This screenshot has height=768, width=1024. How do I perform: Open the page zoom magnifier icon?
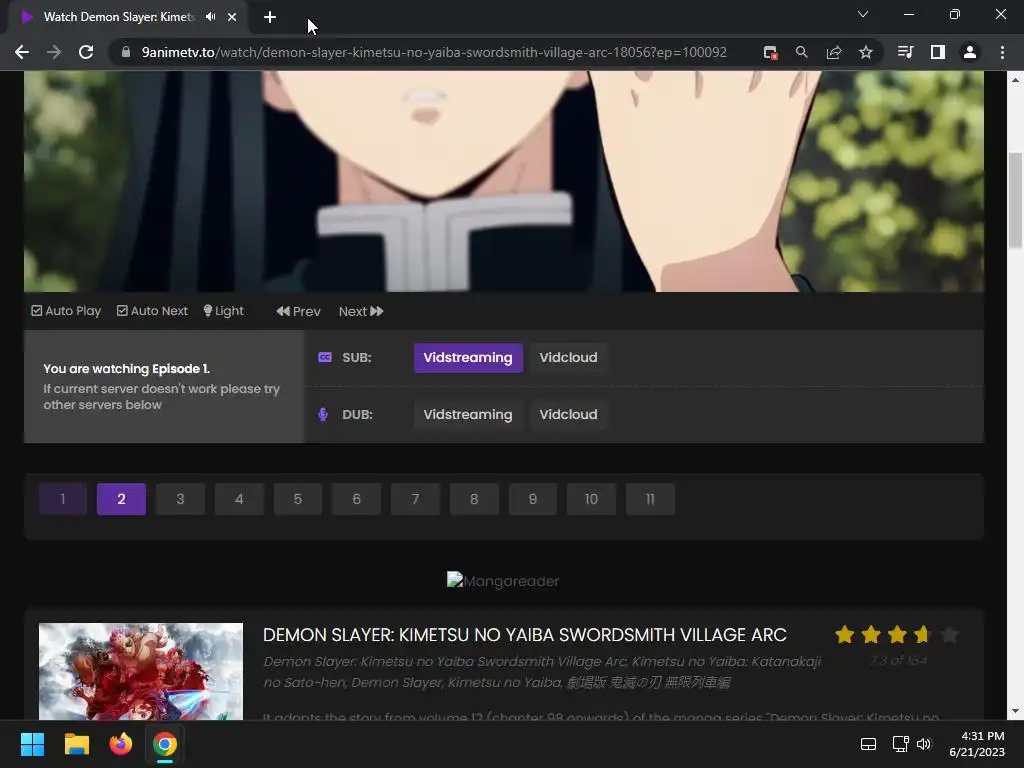click(801, 52)
